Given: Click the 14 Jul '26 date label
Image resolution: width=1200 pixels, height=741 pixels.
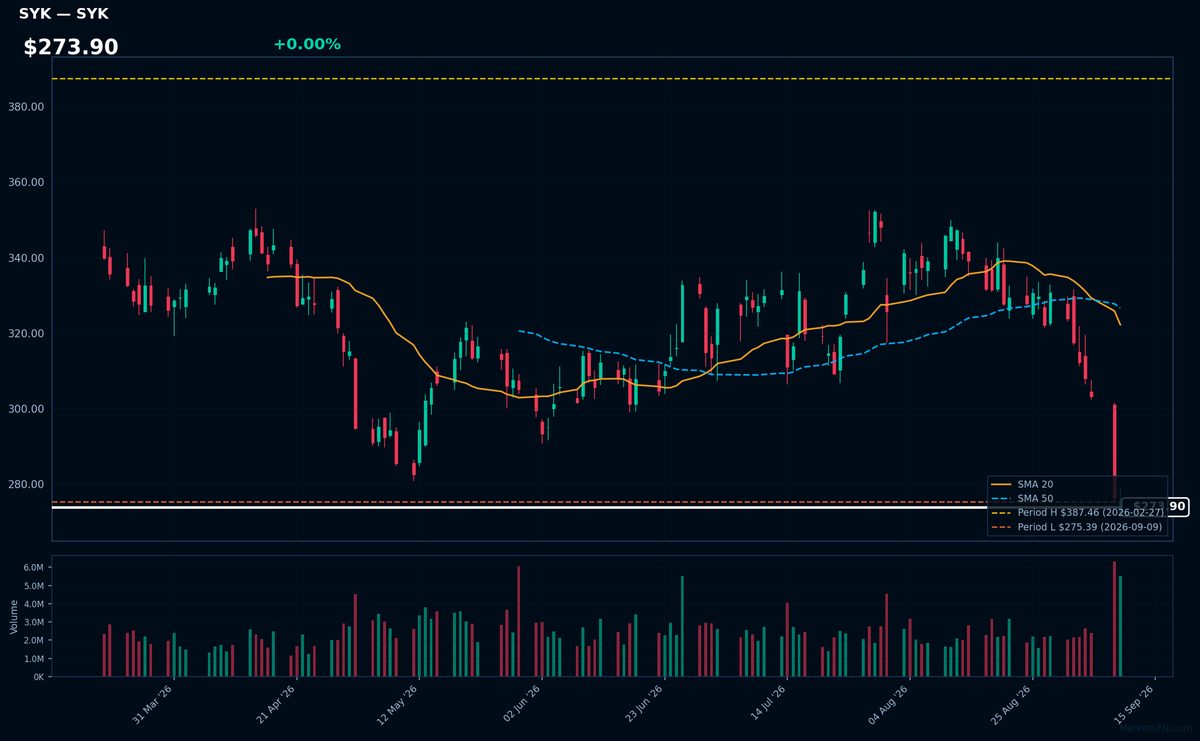Looking at the screenshot, I should [767, 704].
